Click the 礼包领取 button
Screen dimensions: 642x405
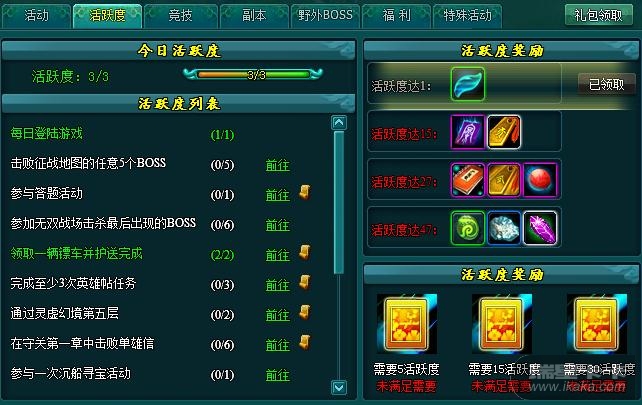[598, 15]
